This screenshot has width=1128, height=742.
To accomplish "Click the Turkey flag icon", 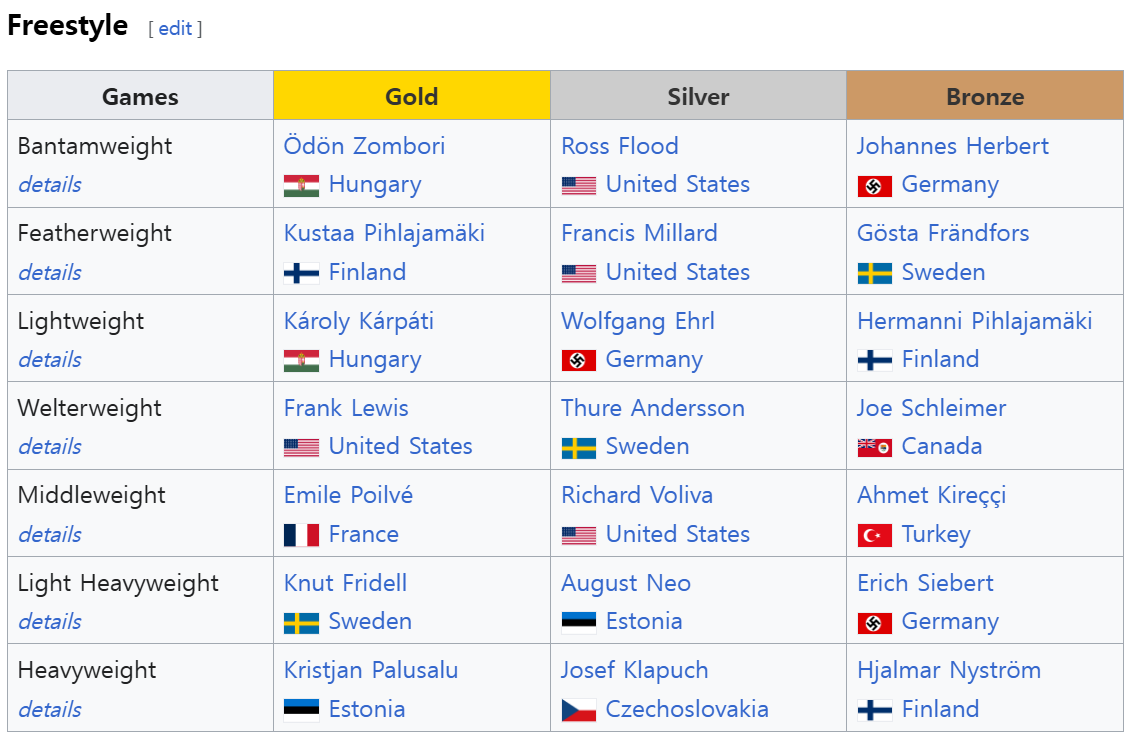I will [x=875, y=535].
